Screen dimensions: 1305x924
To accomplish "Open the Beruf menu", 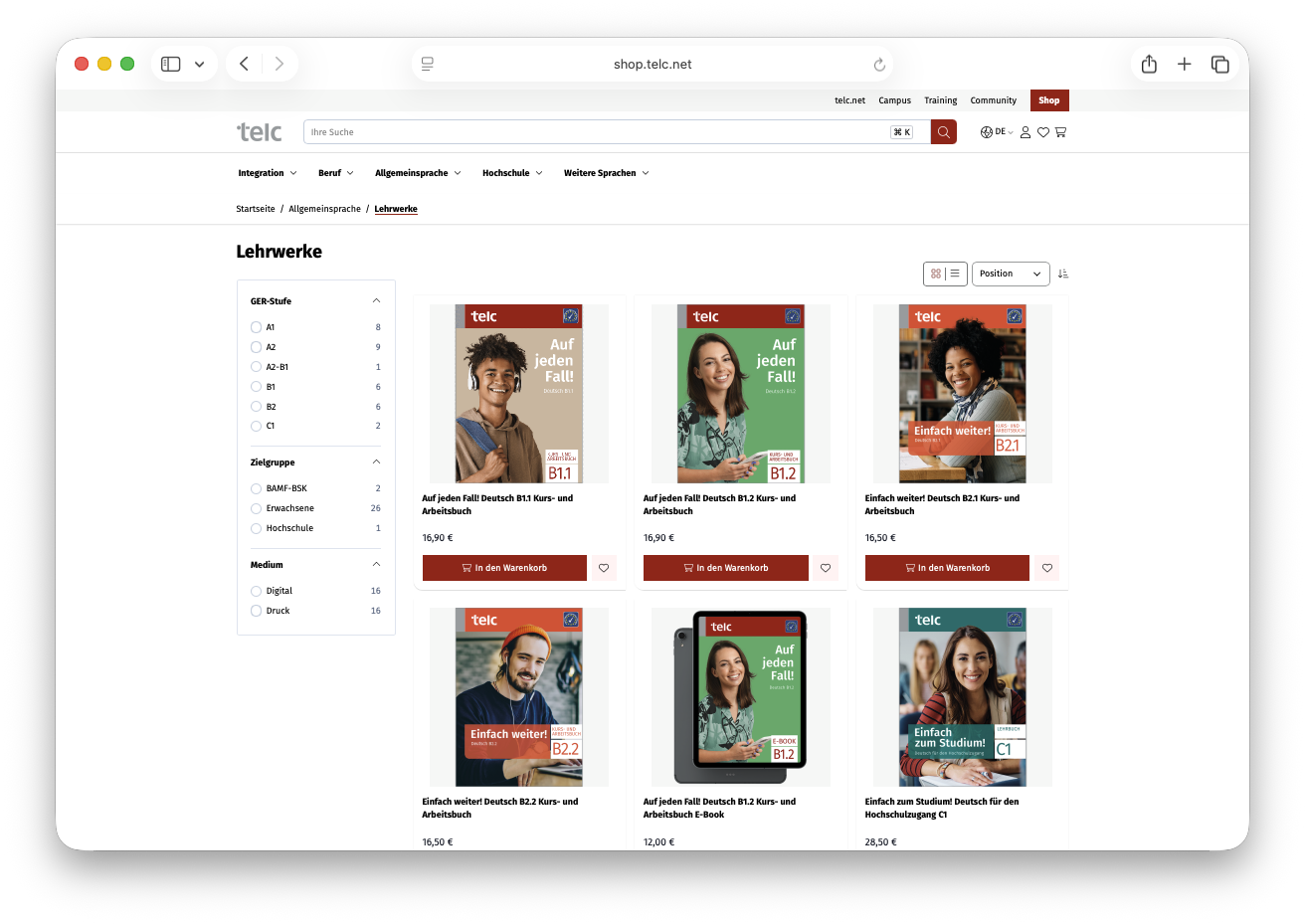I will 336,173.
